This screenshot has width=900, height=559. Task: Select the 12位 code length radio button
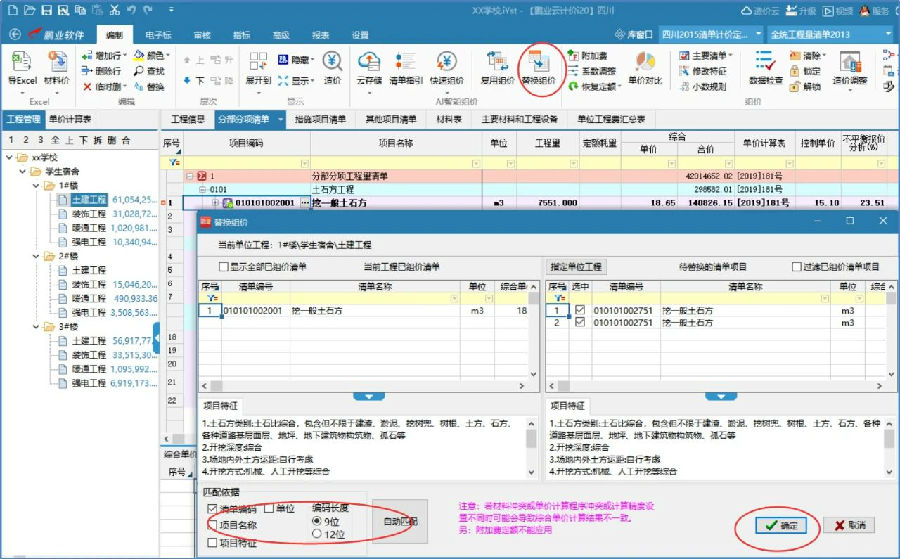tap(318, 534)
